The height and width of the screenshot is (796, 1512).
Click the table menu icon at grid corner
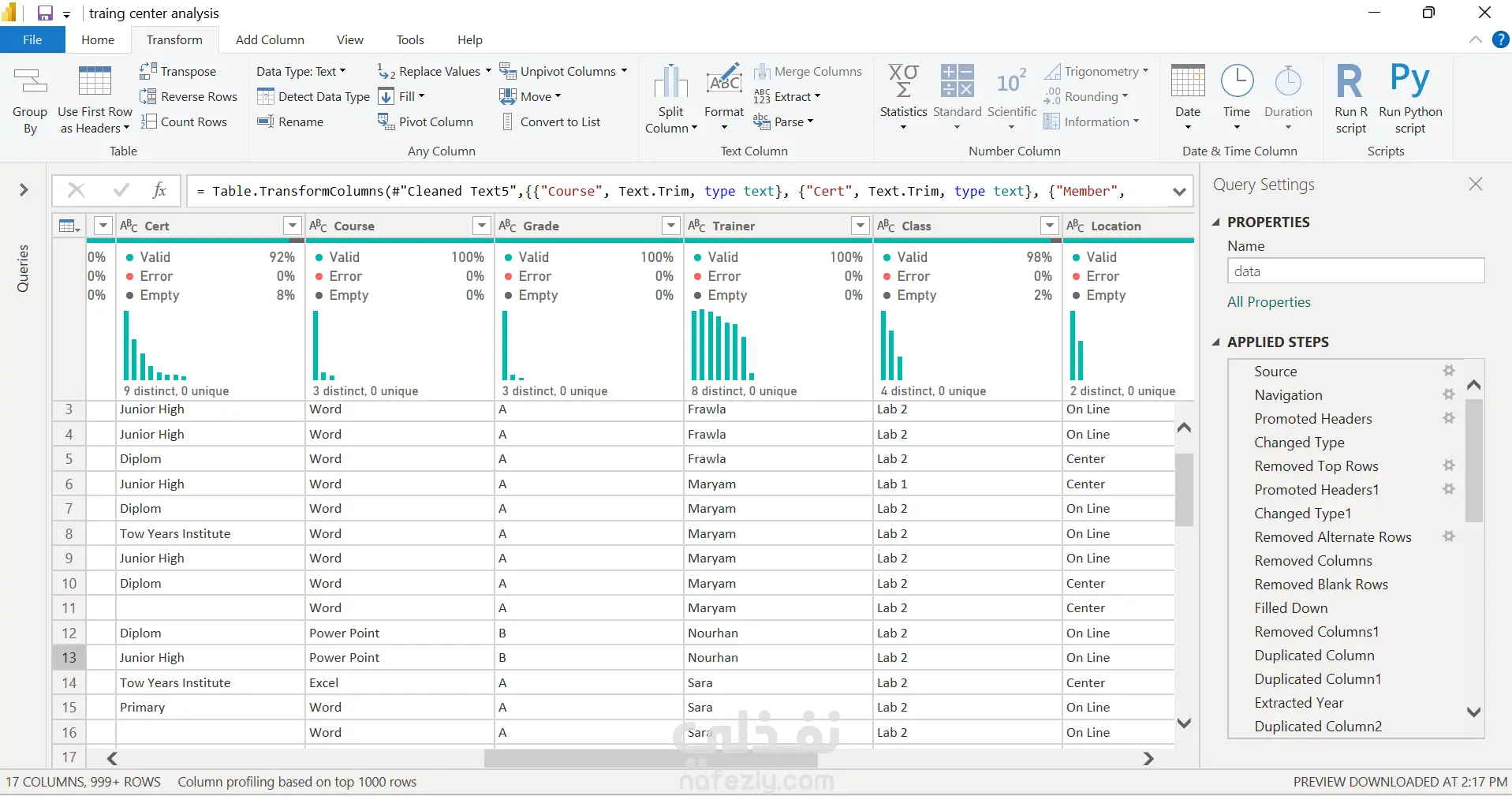pos(69,226)
